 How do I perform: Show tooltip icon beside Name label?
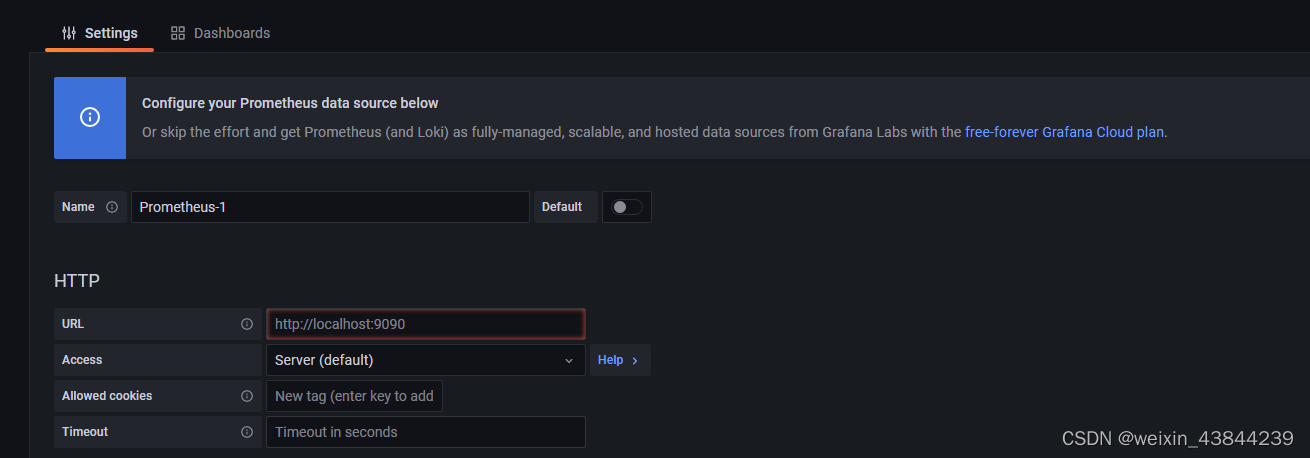(112, 207)
